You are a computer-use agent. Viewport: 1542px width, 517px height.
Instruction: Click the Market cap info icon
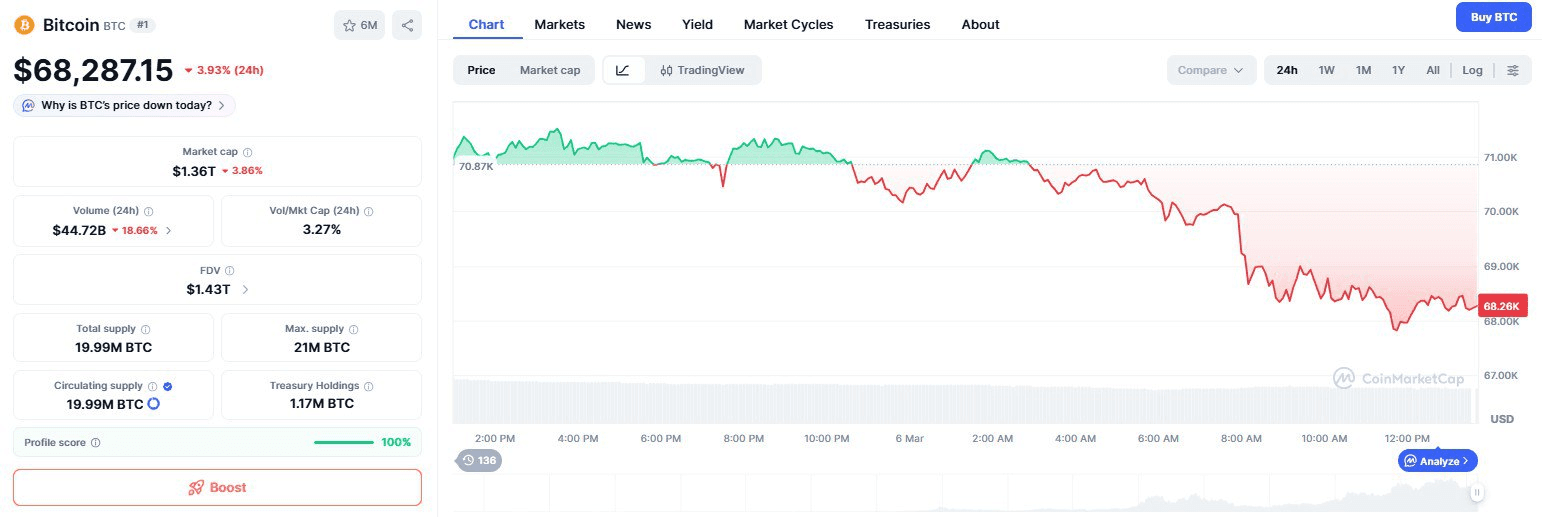[248, 152]
